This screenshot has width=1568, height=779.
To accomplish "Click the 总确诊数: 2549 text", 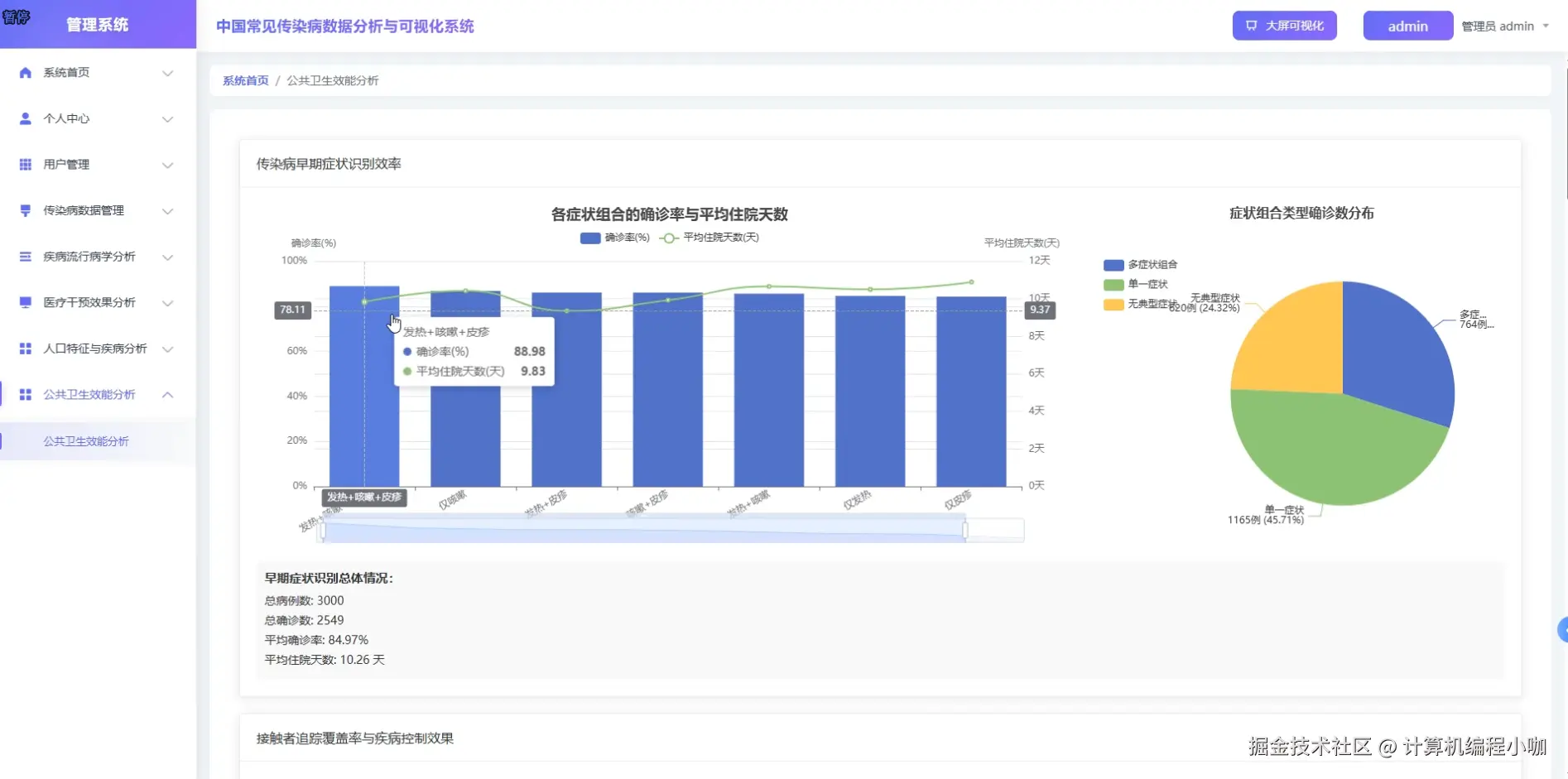I will point(304,621).
